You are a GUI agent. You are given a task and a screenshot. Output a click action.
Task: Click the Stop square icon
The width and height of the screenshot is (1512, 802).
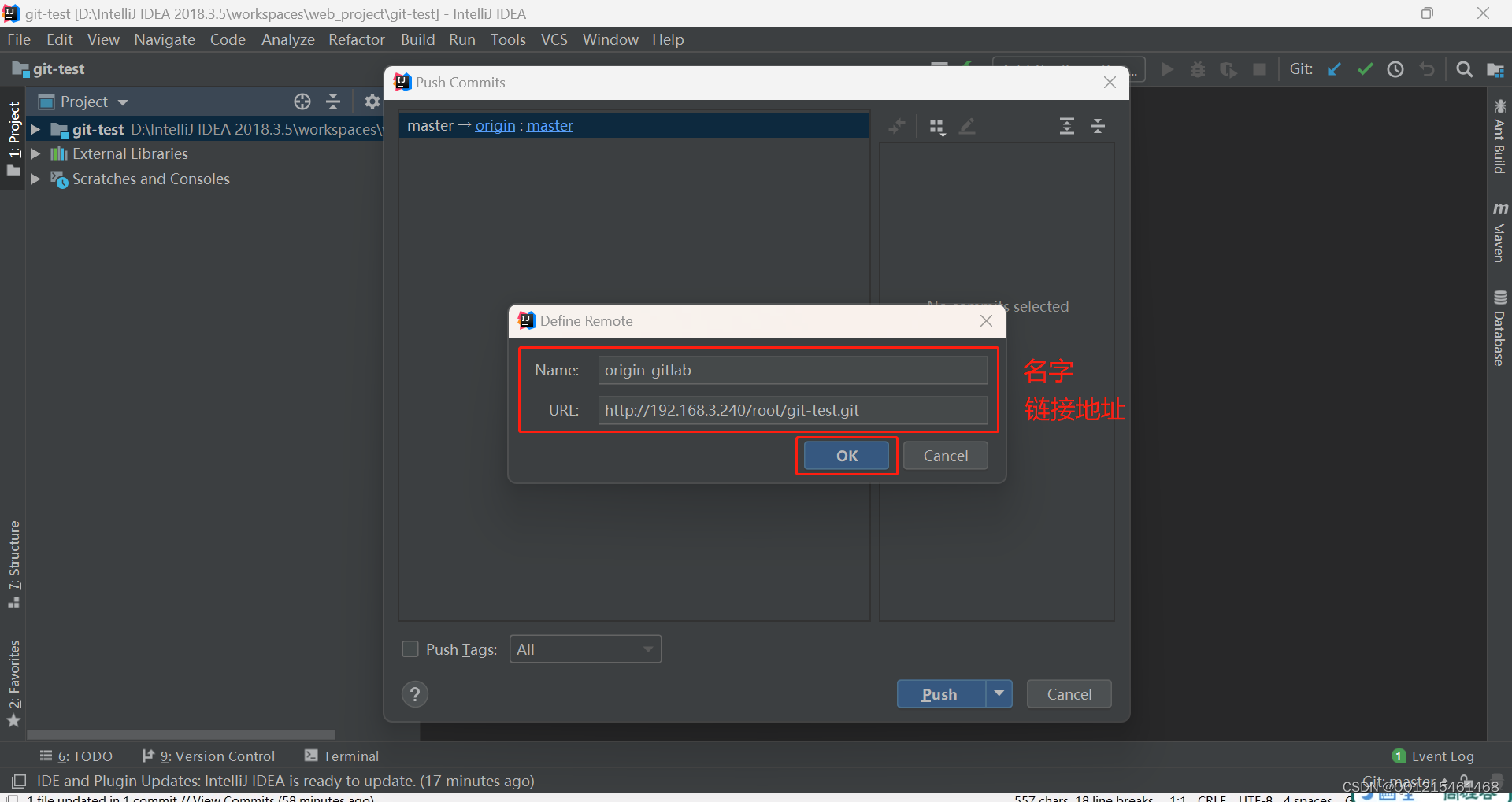[1259, 69]
